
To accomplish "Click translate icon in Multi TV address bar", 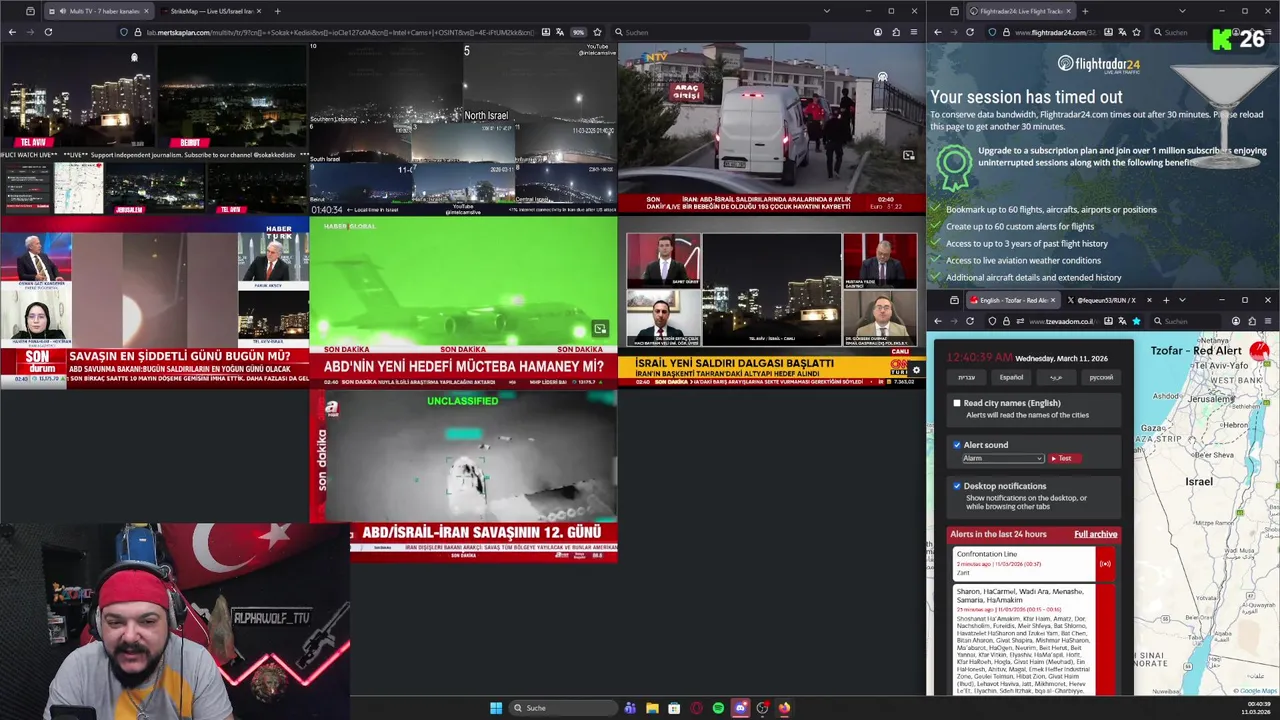I will (x=560, y=32).
